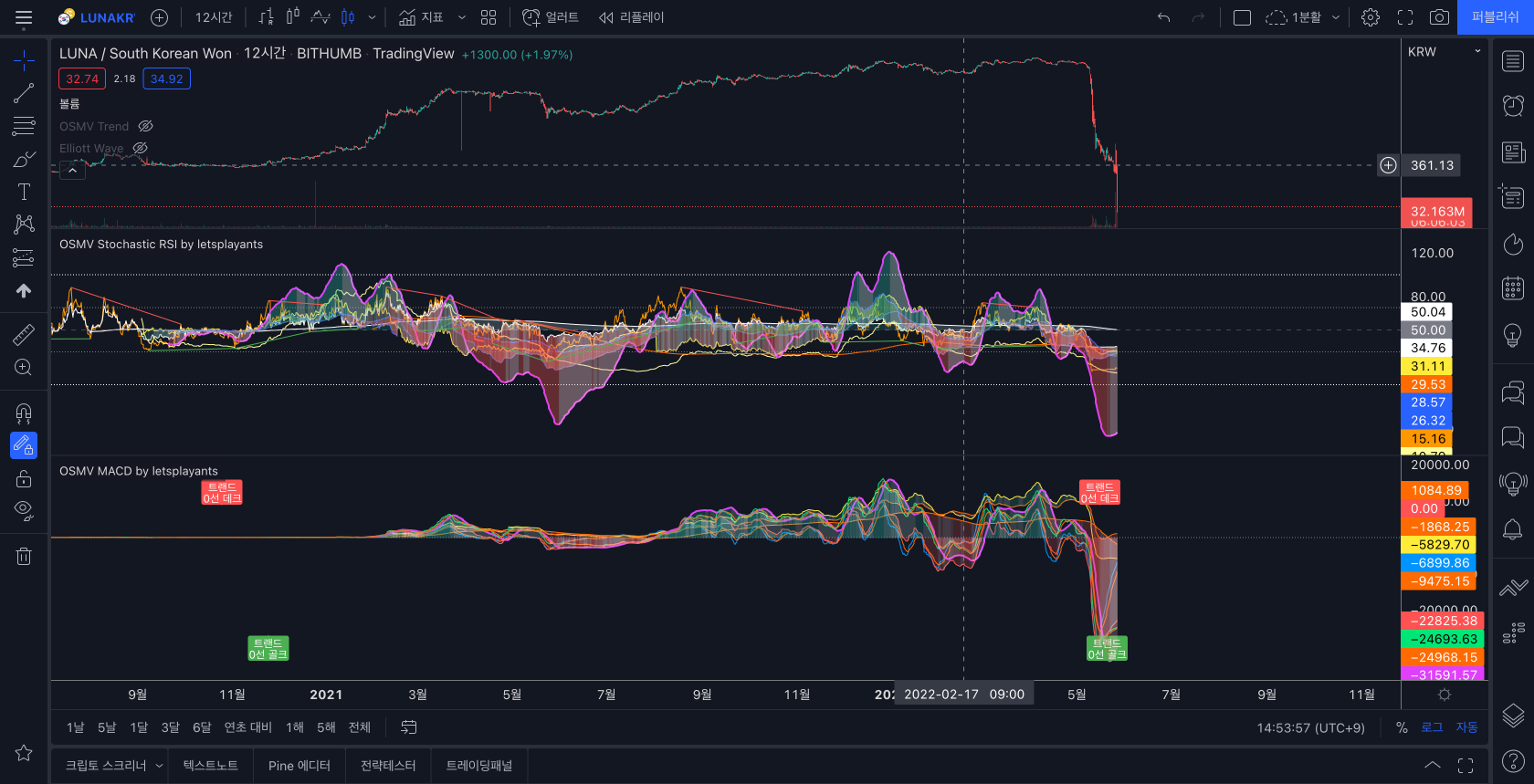
Task: Undo the last chart action
Action: (1163, 17)
